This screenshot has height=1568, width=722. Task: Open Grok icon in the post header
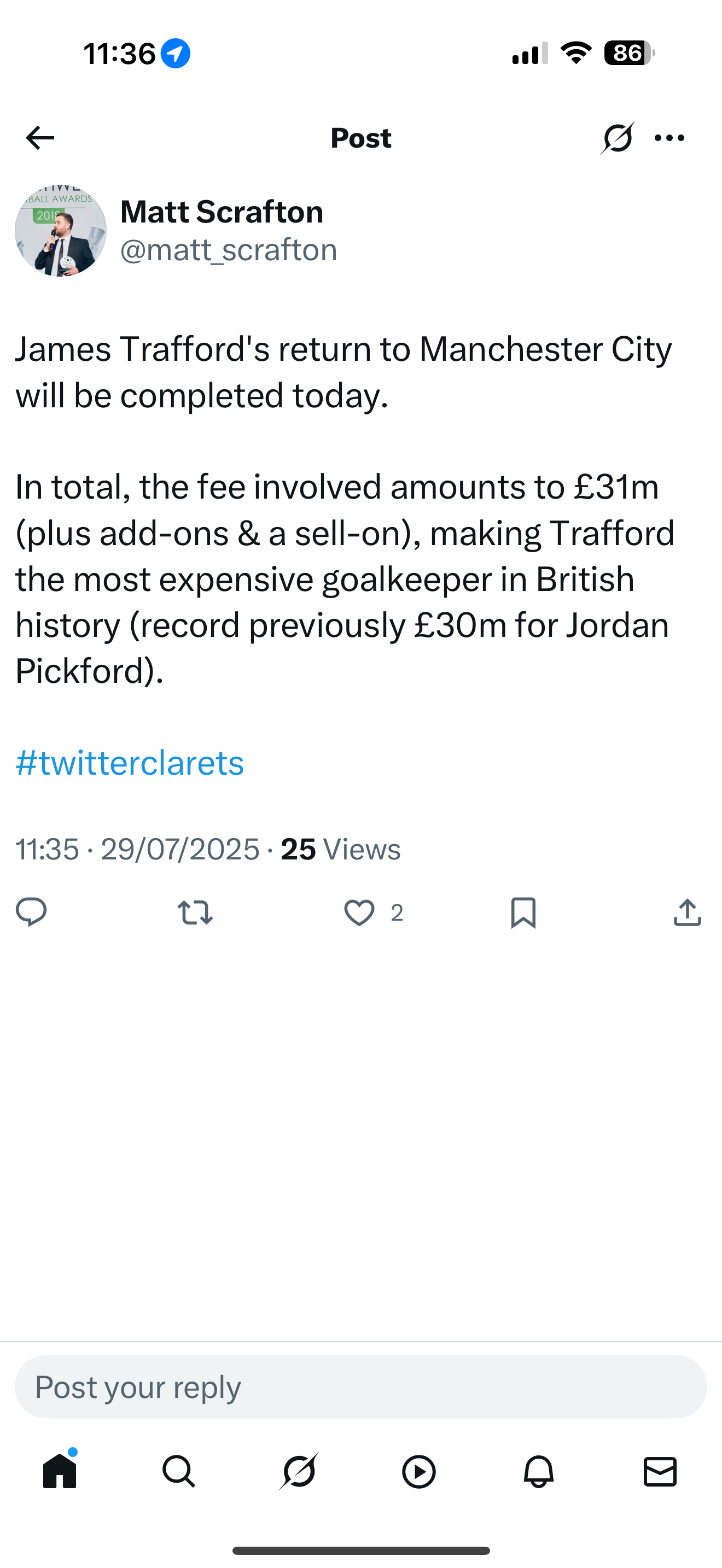[x=618, y=138]
